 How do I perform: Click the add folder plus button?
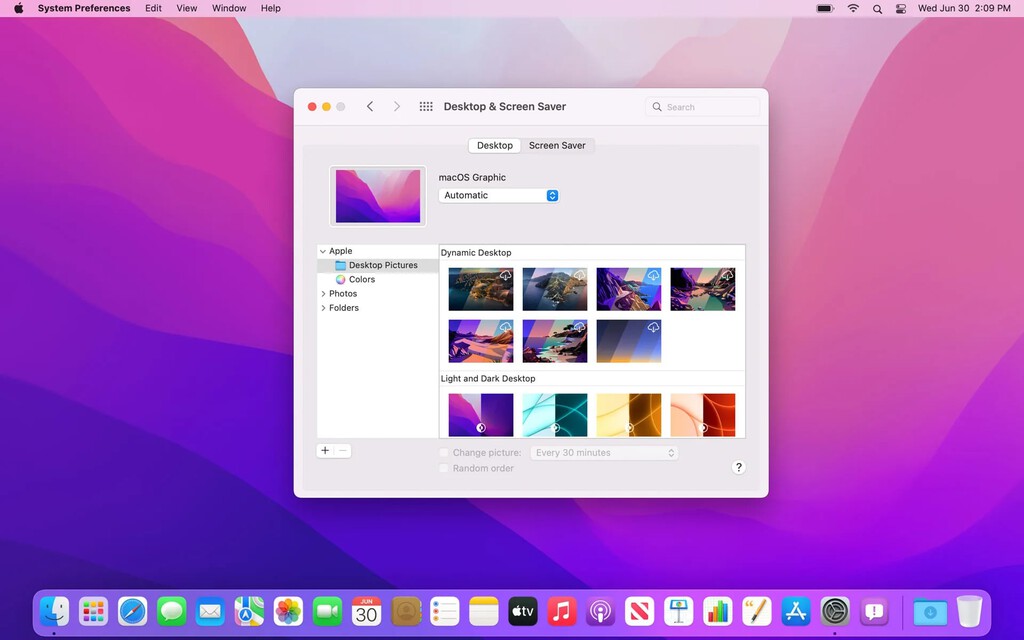(x=324, y=450)
